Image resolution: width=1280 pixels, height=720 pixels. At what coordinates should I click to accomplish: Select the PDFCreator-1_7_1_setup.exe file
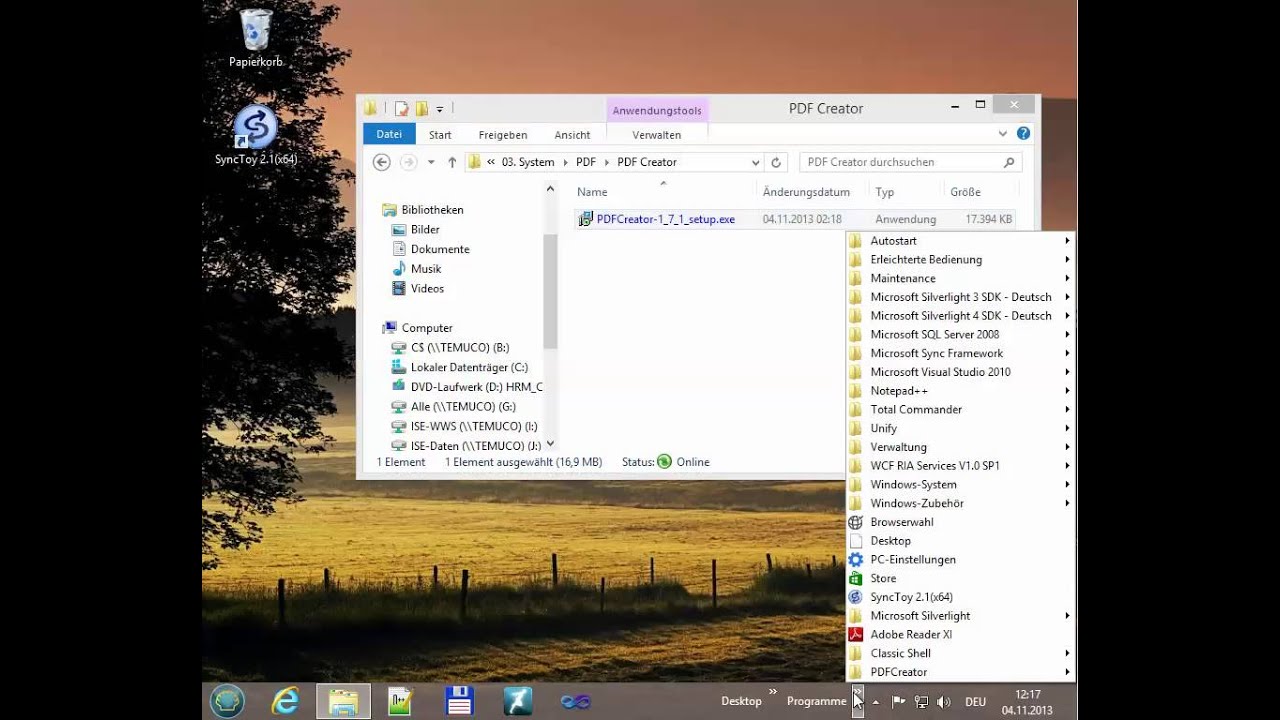[x=665, y=219]
